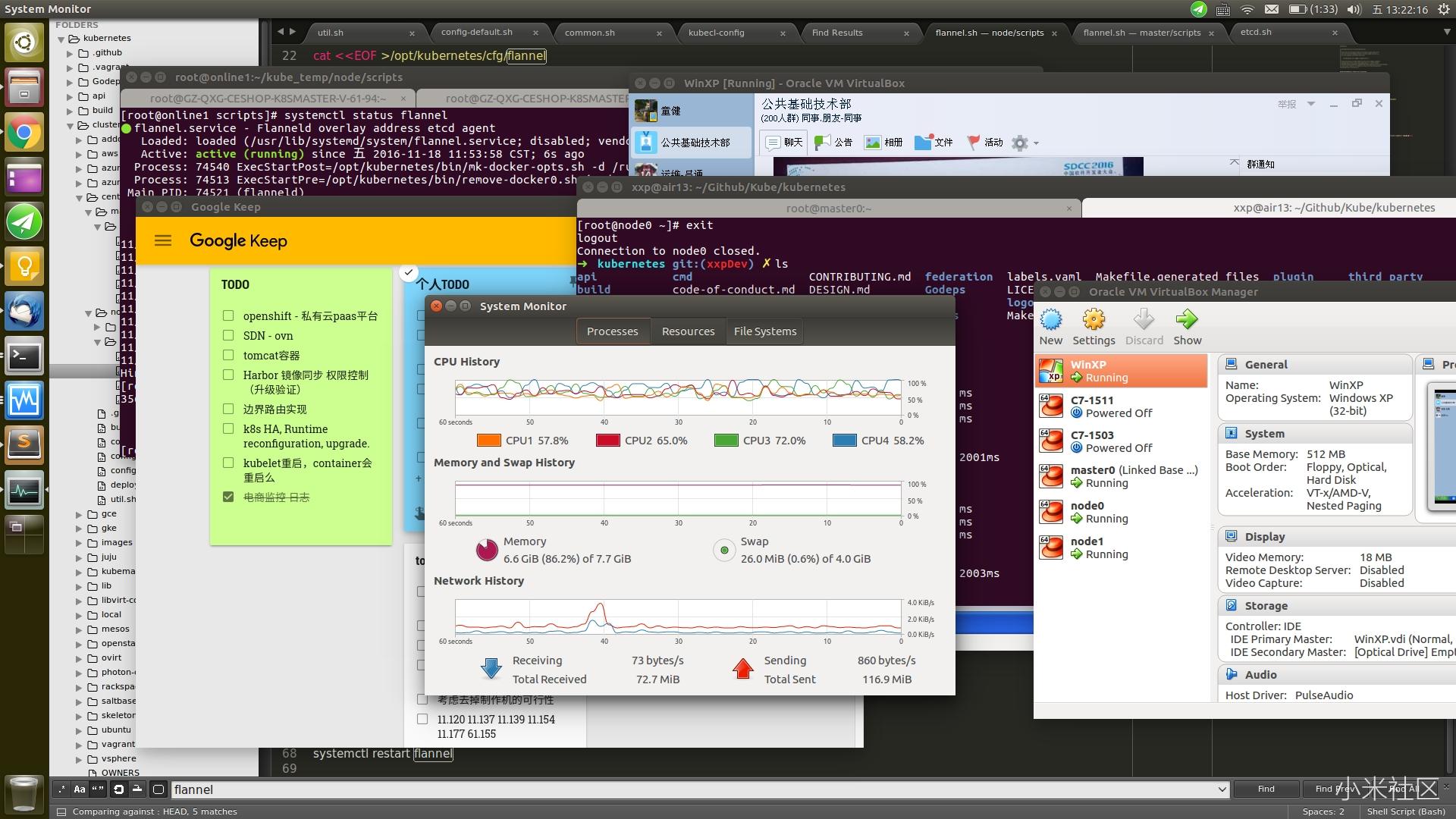Viewport: 1456px width, 819px height.
Task: Check 'kubelet重启，container会重启么' item
Action: point(228,463)
